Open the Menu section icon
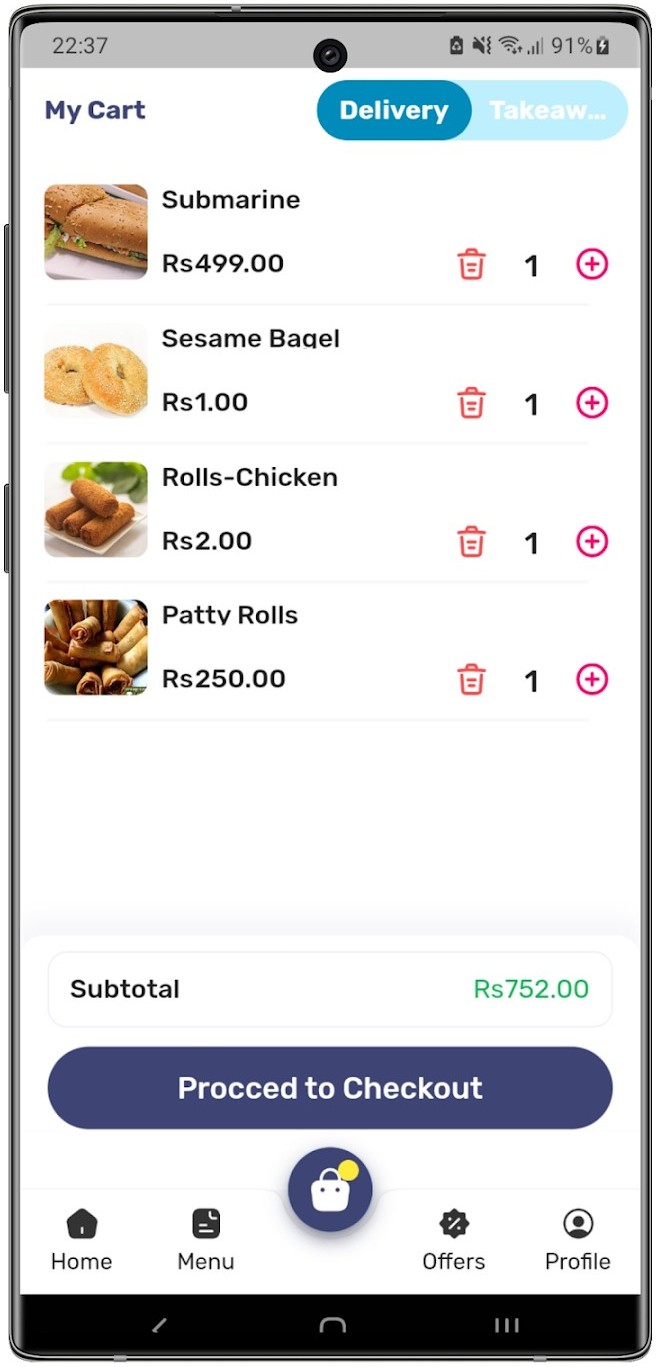This screenshot has height=1367, width=656. click(x=204, y=1222)
